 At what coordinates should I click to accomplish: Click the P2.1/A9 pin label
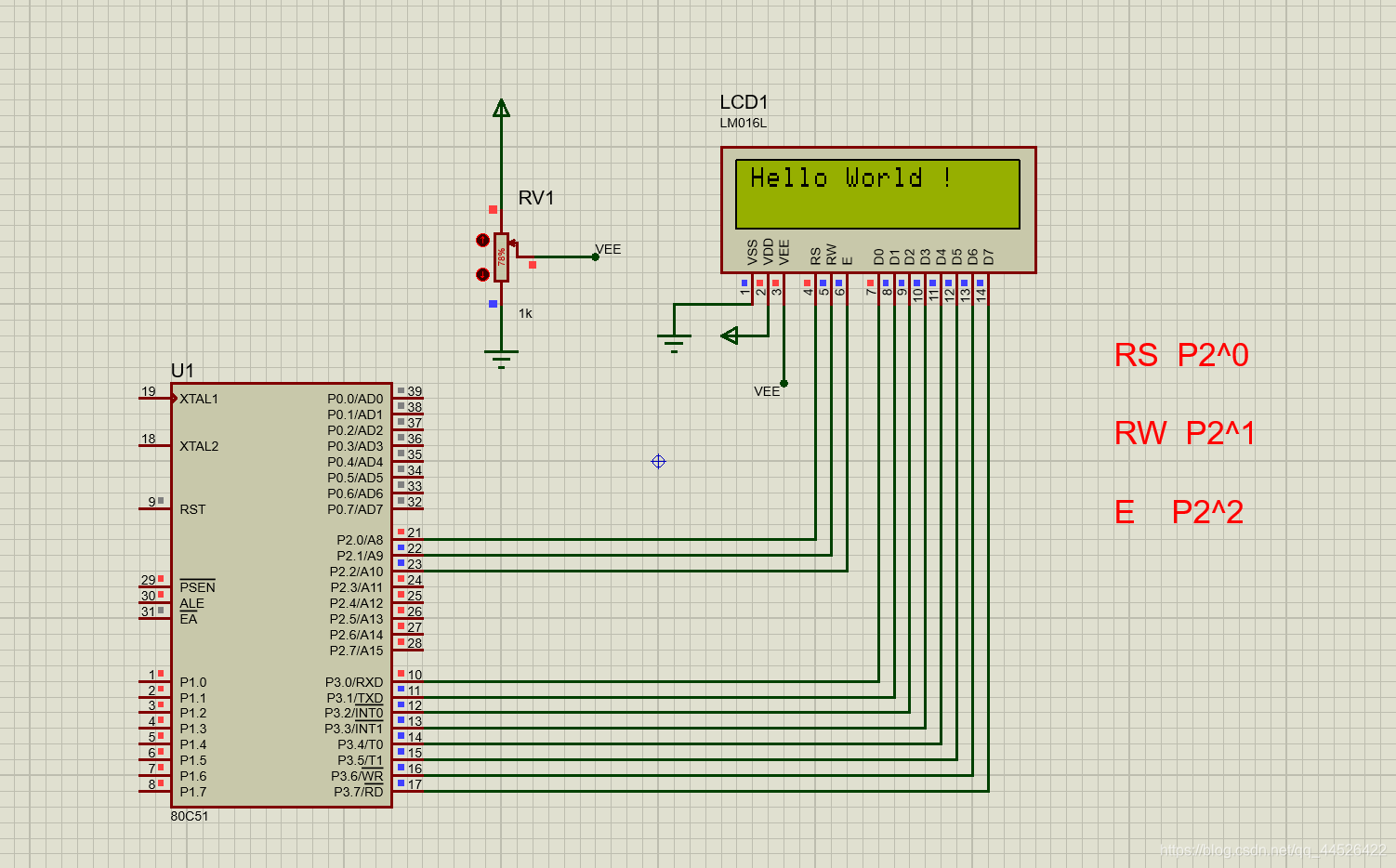click(x=360, y=556)
